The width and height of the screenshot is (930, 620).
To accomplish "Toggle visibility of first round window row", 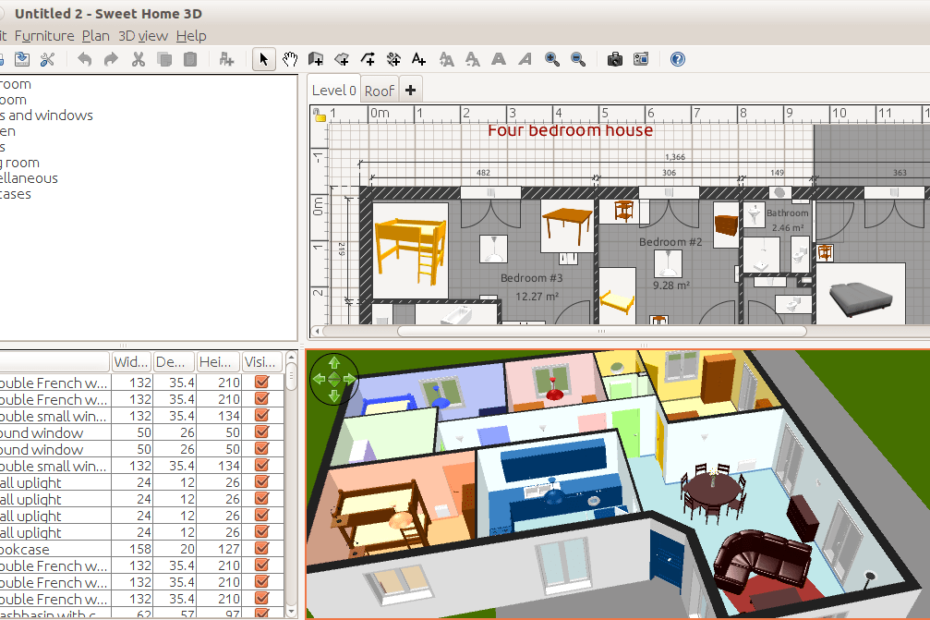I will 262,433.
